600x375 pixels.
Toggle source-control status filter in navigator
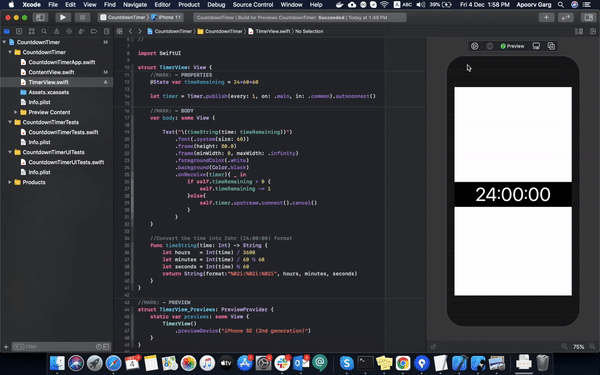pyautogui.click(x=106, y=347)
